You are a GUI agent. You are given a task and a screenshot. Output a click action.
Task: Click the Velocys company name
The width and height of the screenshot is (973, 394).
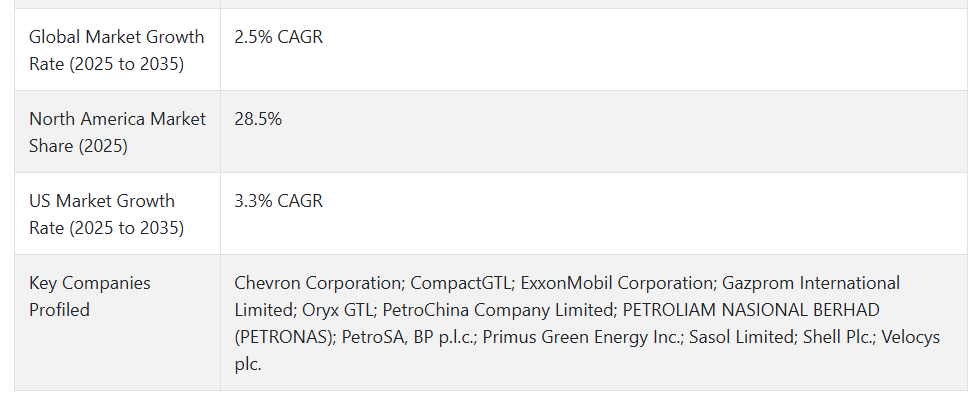910,337
